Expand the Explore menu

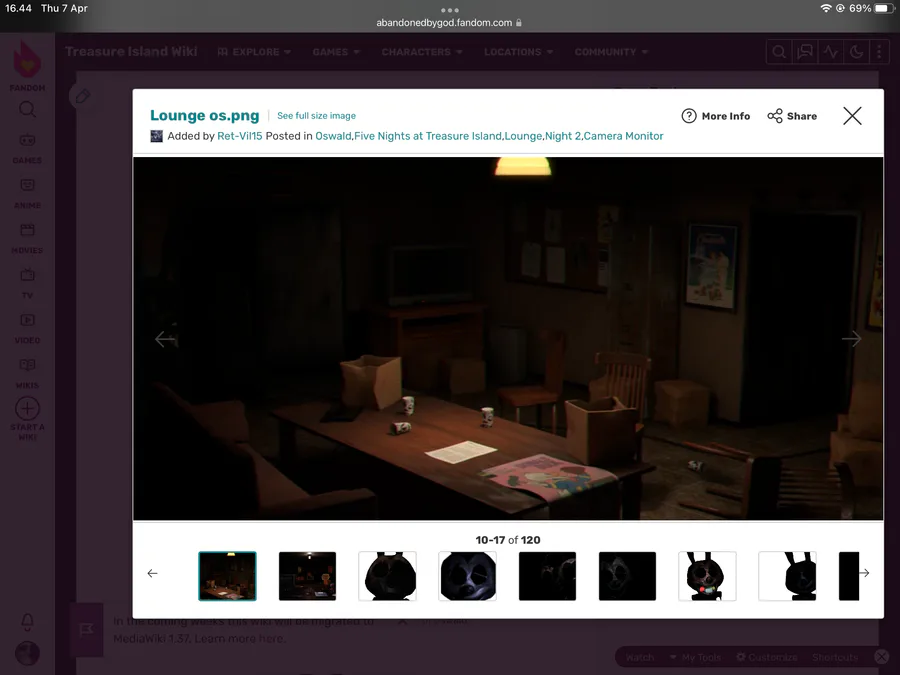pyautogui.click(x=254, y=52)
